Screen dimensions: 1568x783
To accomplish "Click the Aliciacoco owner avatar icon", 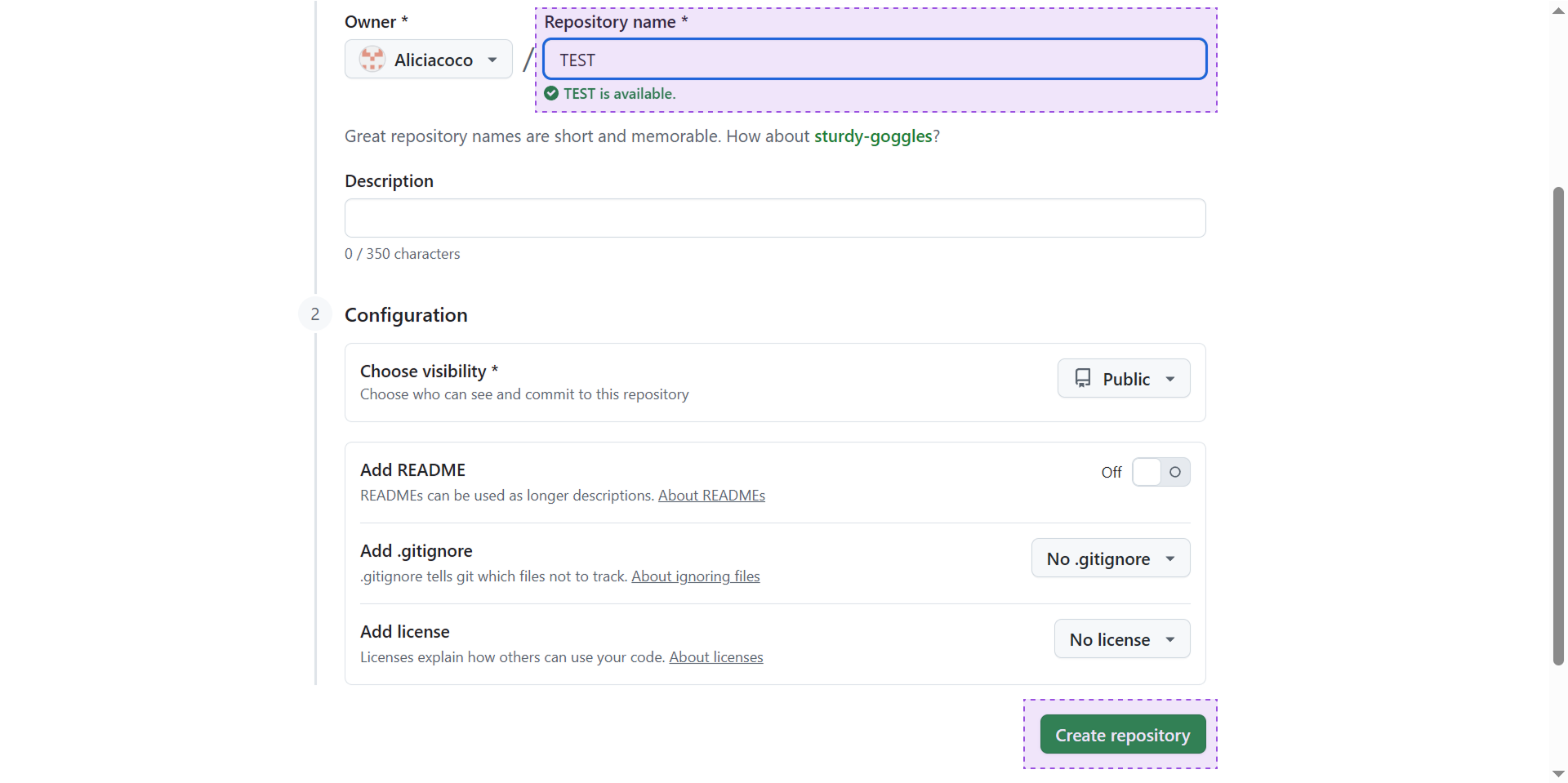I will coord(372,59).
